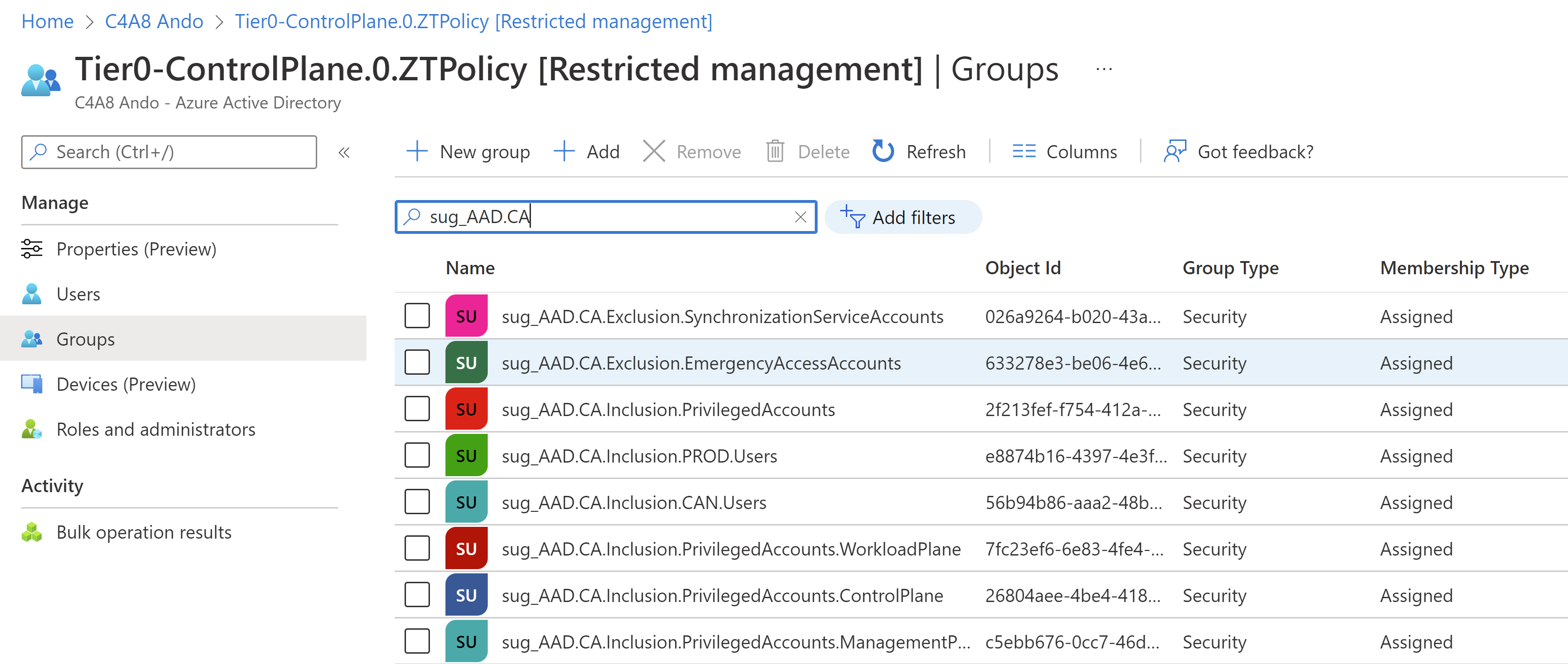Click the Roles and administrators icon
This screenshot has height=664, width=1568.
pyautogui.click(x=31, y=429)
